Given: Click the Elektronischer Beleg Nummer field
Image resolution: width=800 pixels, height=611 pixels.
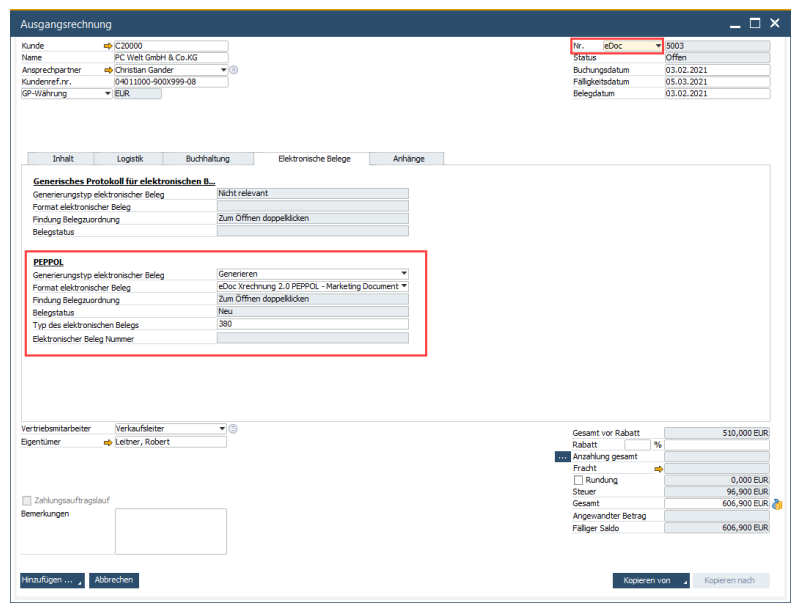Looking at the screenshot, I should 313,338.
